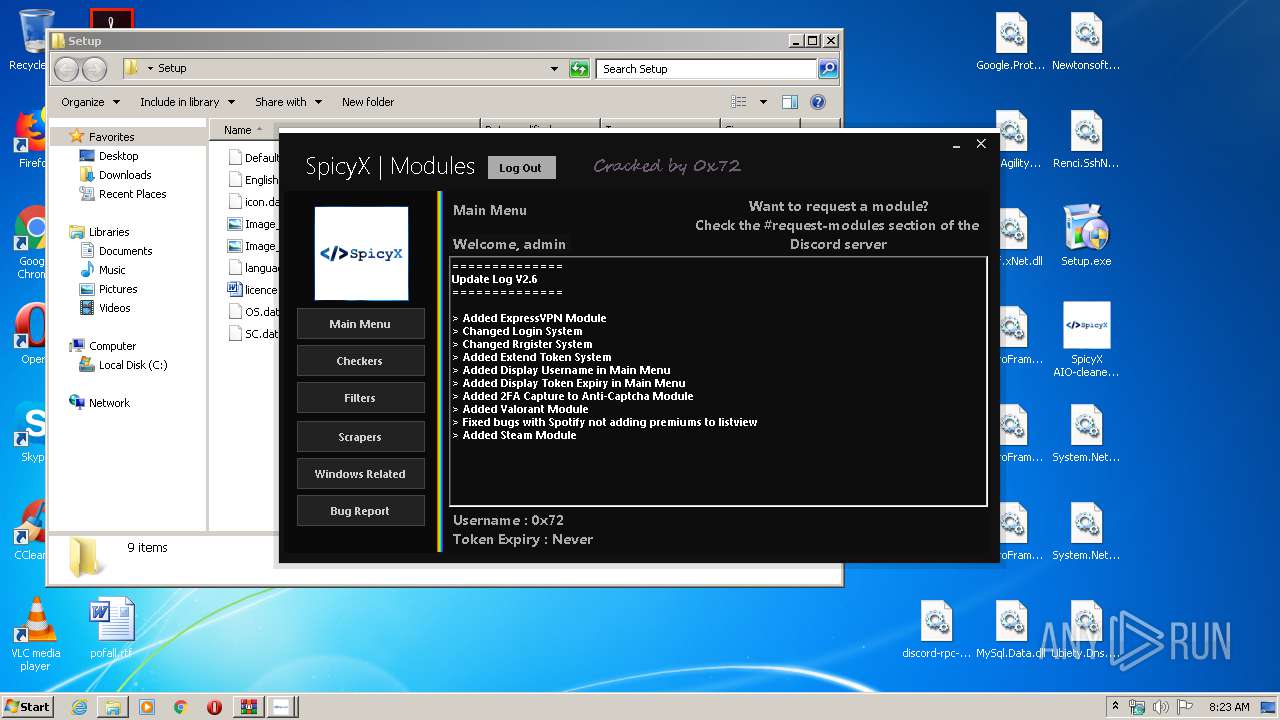Select the pofall.rtf desktop file
This screenshot has height=720, width=1280.
tap(111, 628)
